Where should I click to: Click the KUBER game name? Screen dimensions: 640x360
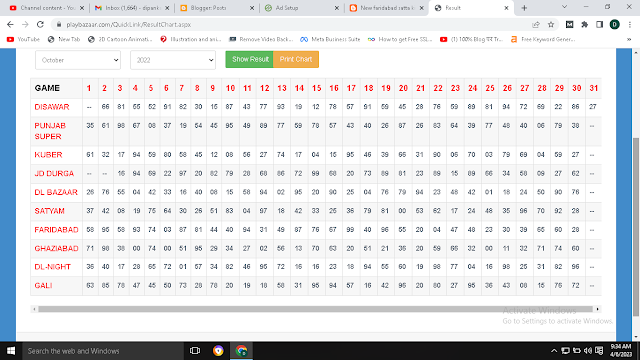coord(48,155)
